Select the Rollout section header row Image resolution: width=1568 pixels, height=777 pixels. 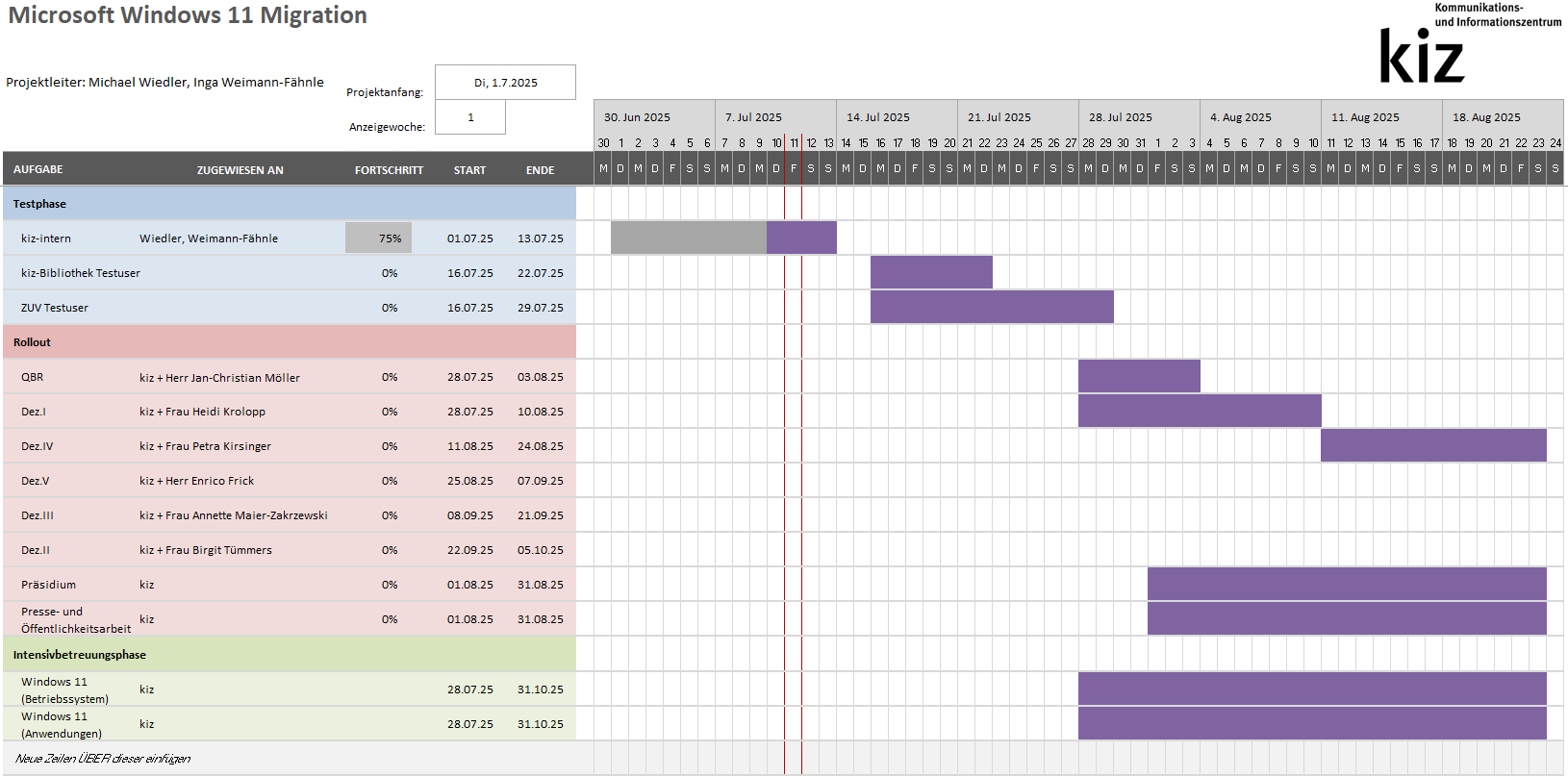(x=289, y=342)
